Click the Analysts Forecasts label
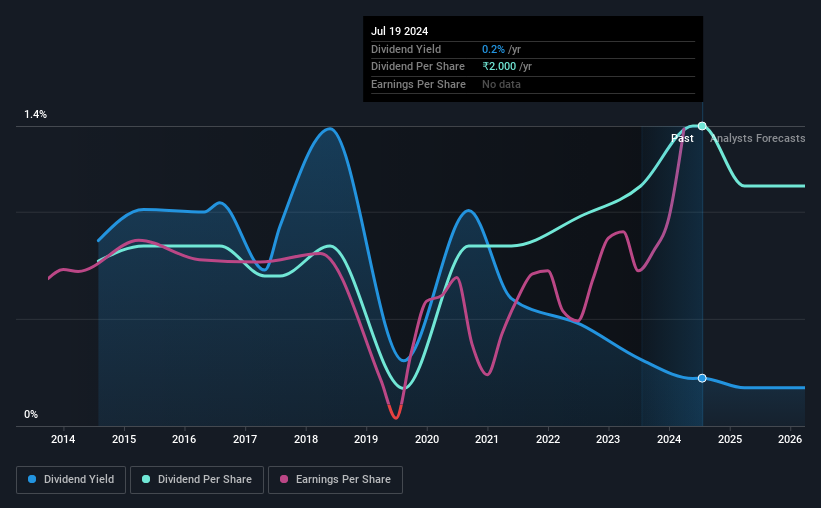821x508 pixels. pos(758,138)
